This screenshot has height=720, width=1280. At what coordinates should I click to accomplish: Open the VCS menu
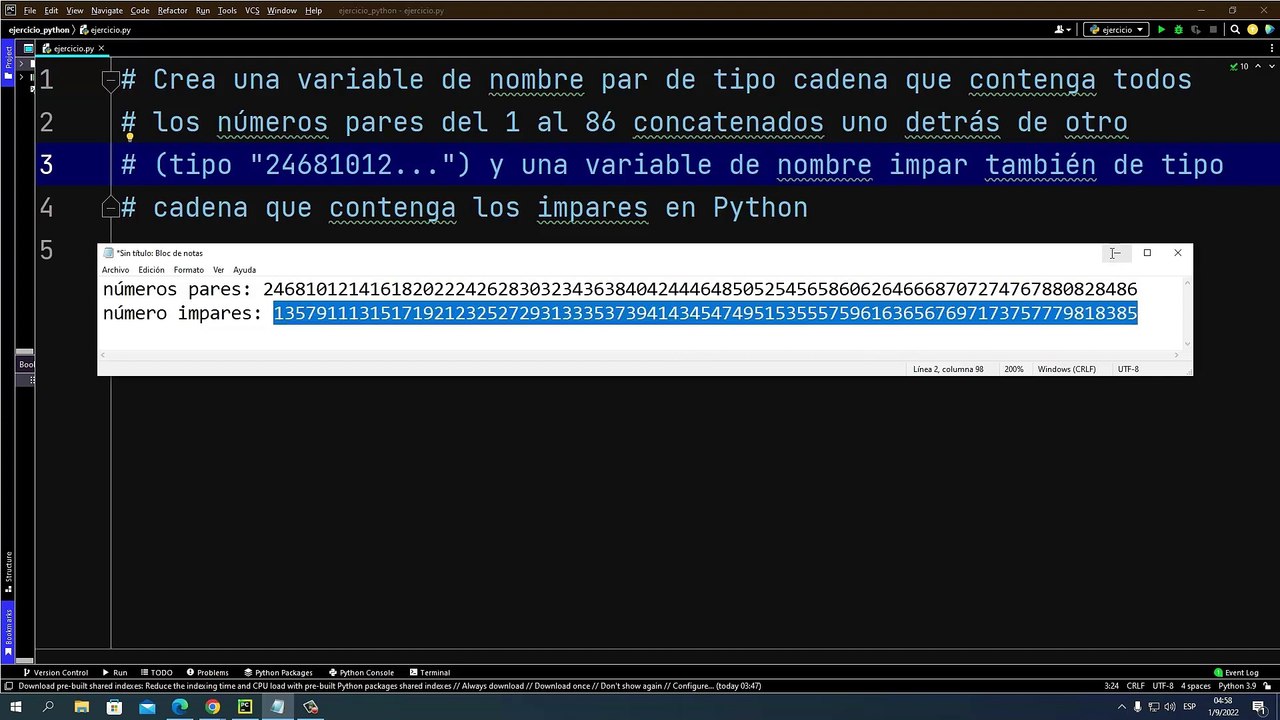pos(252,10)
